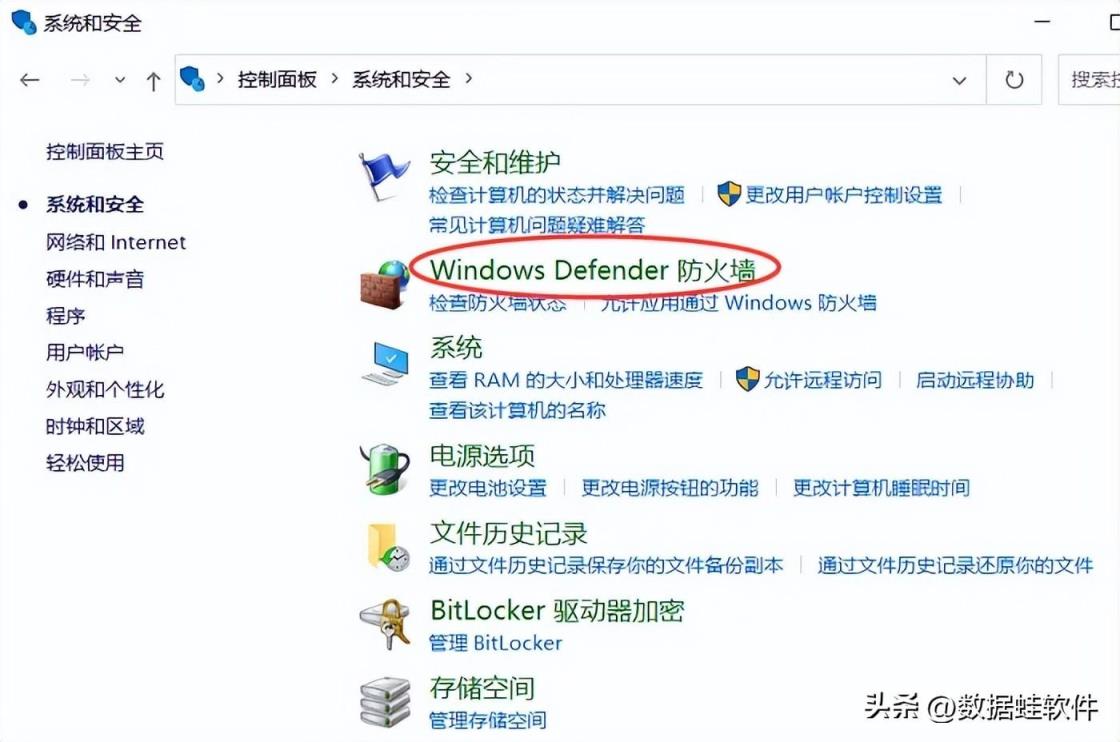
Task: Click the Power Options battery icon
Action: 385,468
